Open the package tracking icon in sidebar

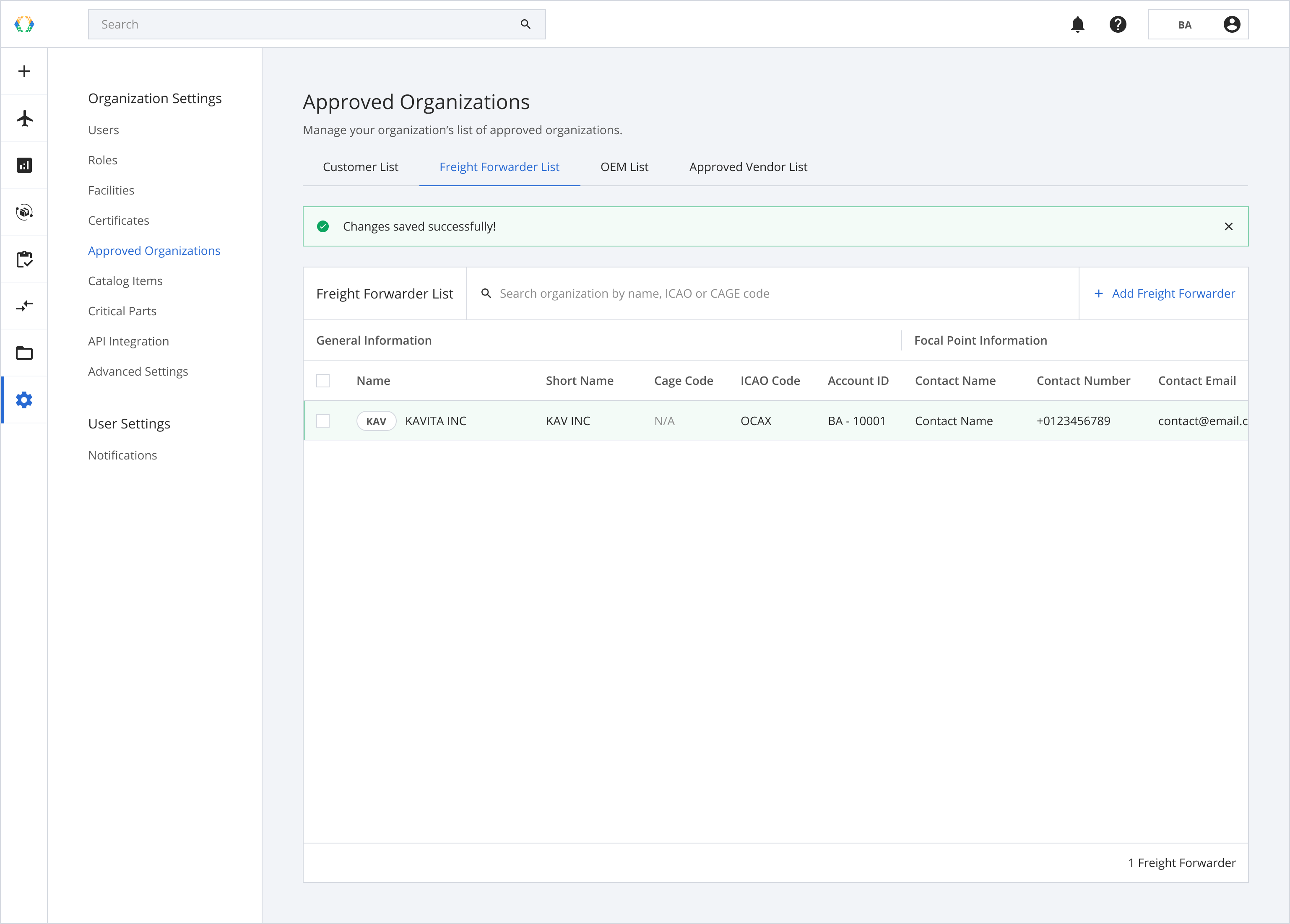pos(24,212)
